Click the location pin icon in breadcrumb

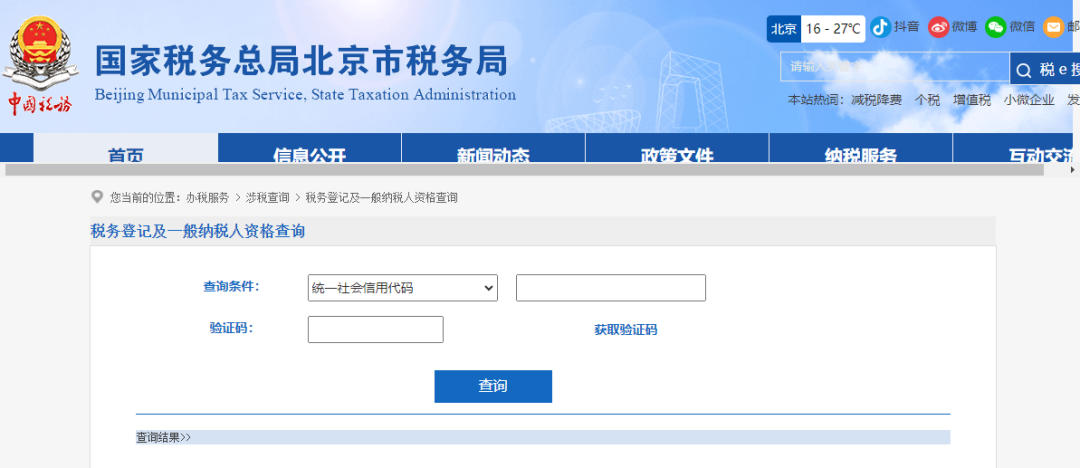97,197
